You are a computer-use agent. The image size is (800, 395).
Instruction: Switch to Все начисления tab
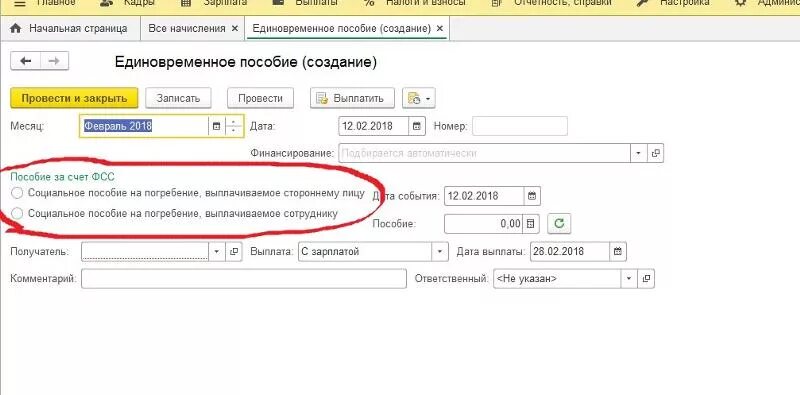point(187,29)
